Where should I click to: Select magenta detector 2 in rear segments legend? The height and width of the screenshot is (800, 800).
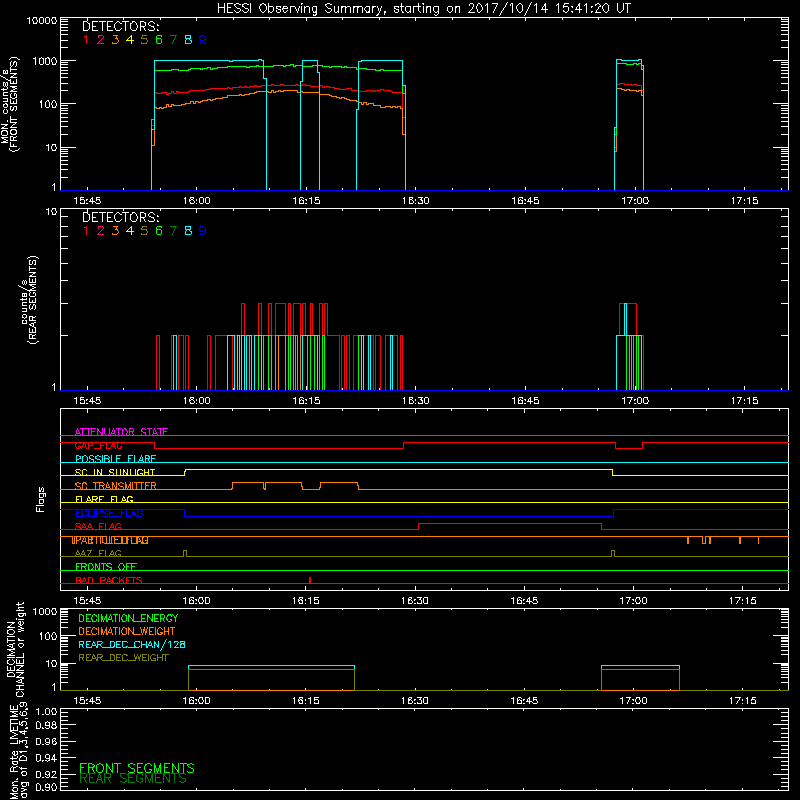point(101,231)
